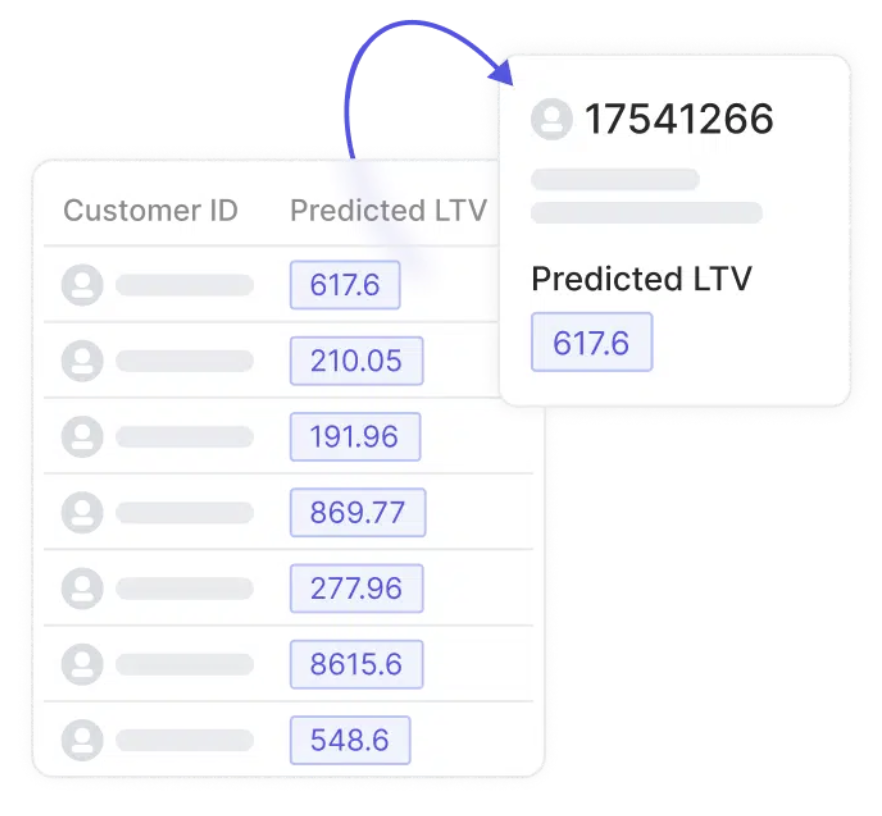Select the 210.05 predicted LTV badge
Image resolution: width=882 pixels, height=816 pixels.
pyautogui.click(x=357, y=360)
